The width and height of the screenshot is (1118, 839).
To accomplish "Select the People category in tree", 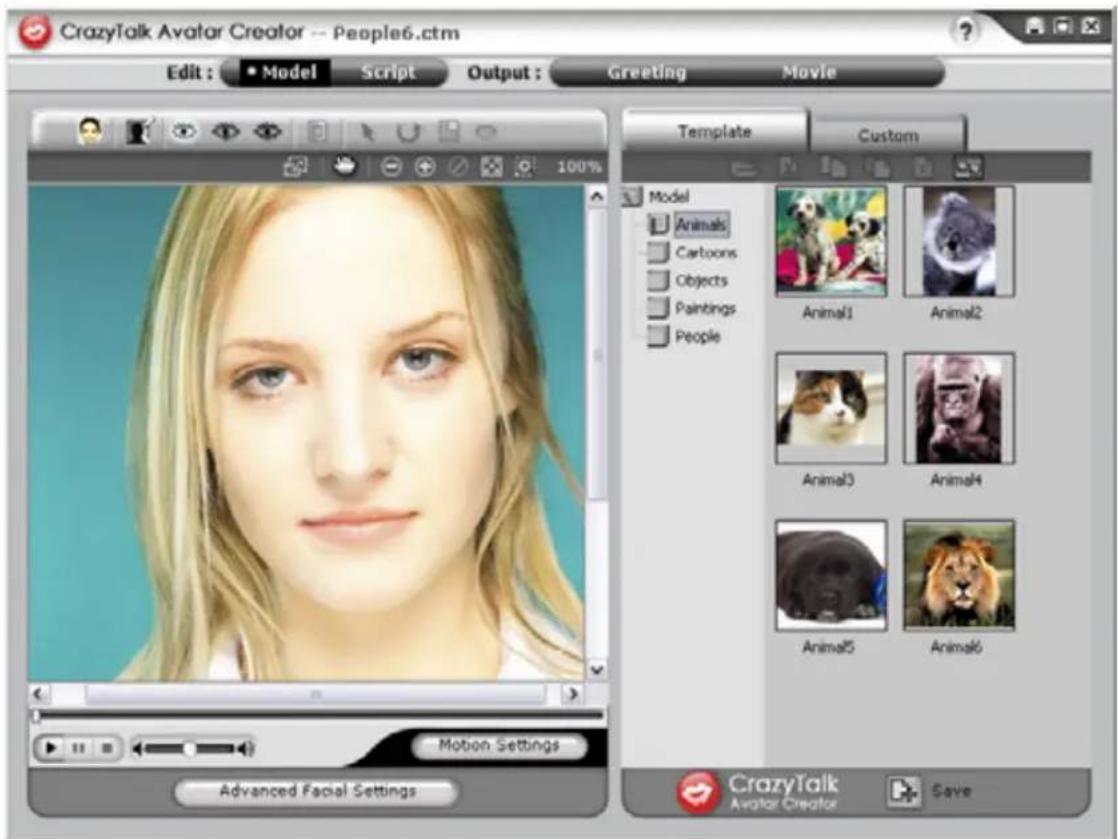I will (697, 336).
